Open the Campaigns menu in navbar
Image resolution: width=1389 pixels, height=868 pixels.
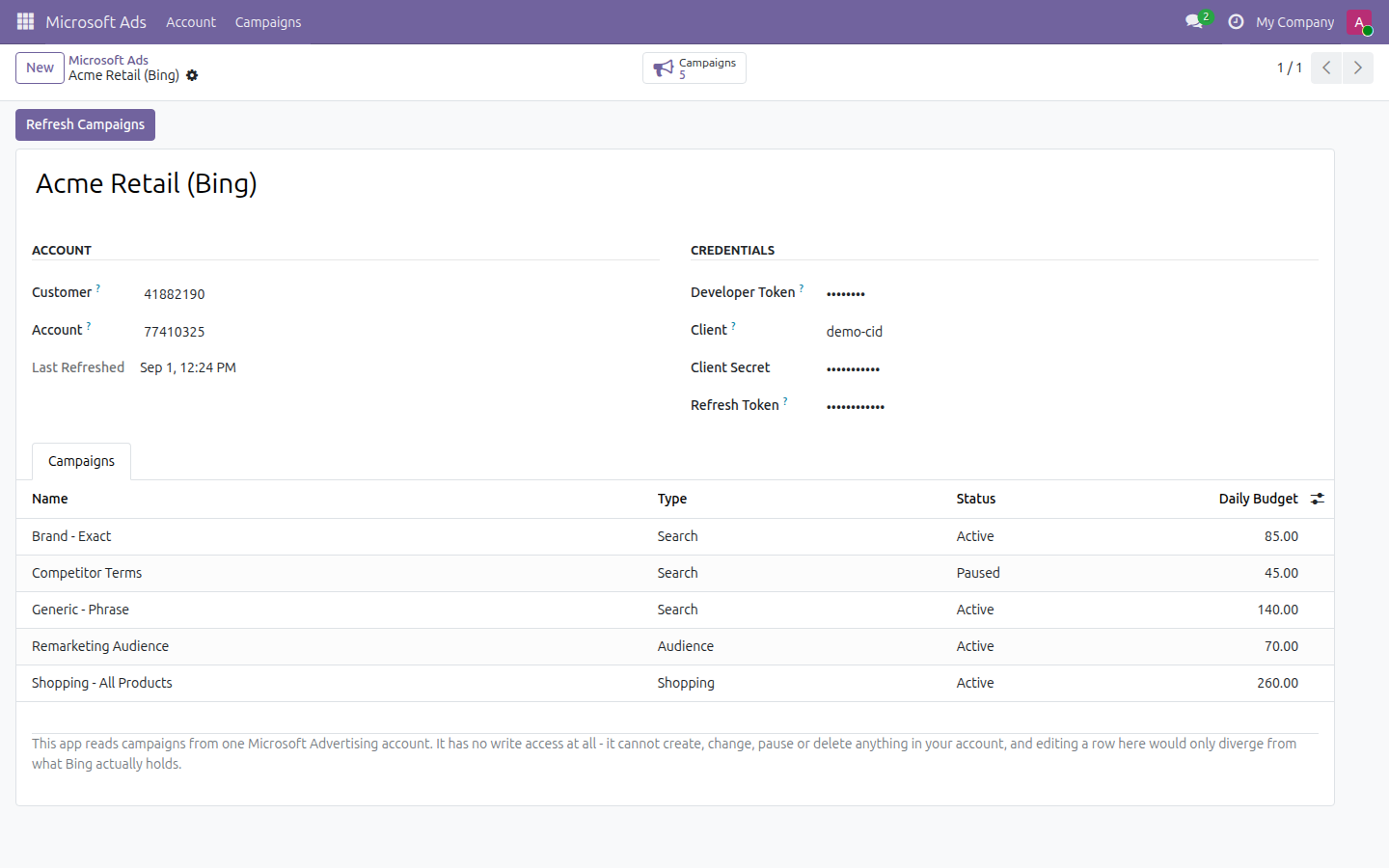coord(268,21)
